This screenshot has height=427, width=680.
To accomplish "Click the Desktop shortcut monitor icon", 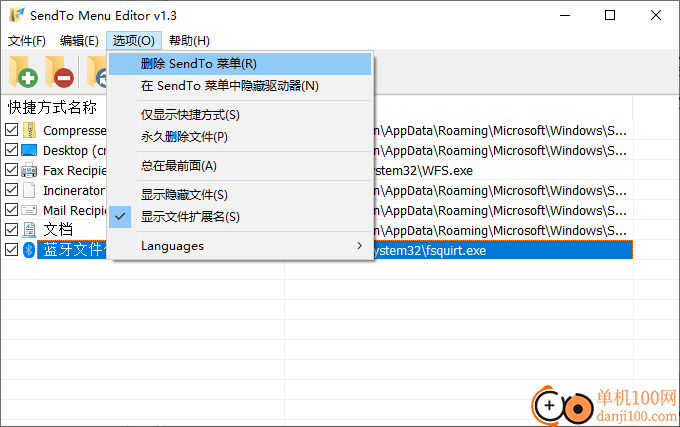I will pyautogui.click(x=29, y=150).
